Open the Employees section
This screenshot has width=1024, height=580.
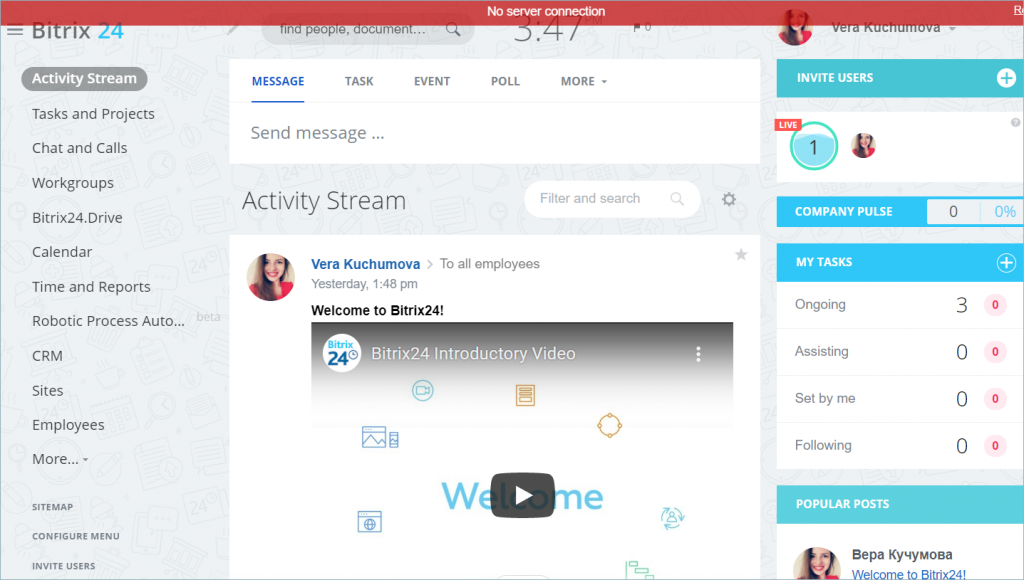click(68, 425)
